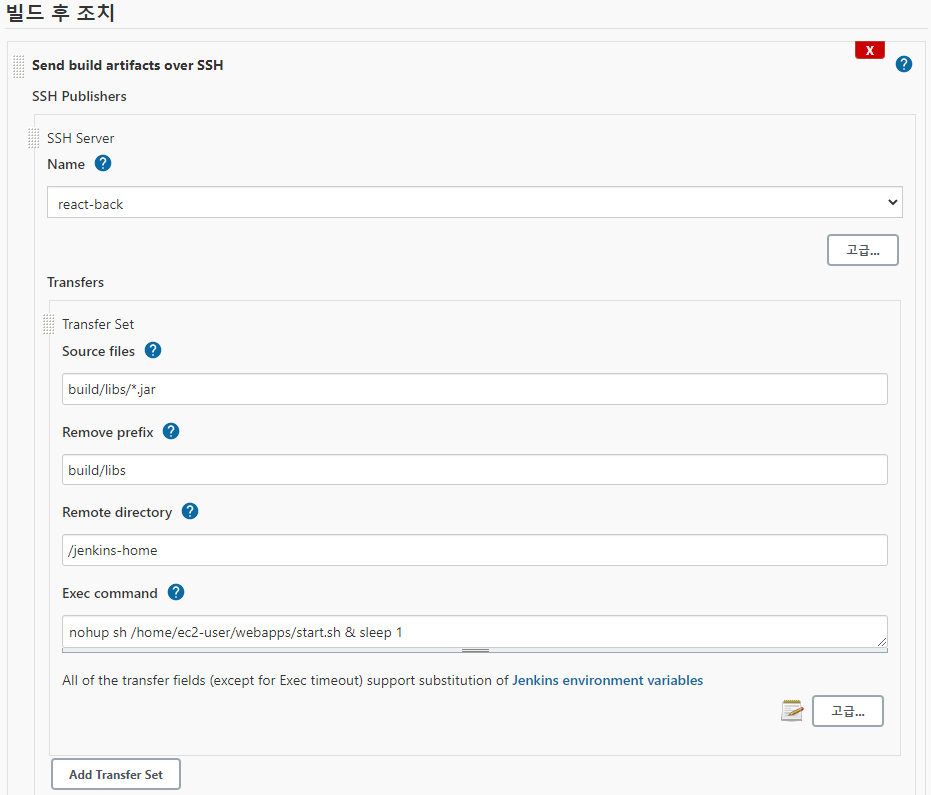Click Add Transfer Set button

[x=116, y=774]
